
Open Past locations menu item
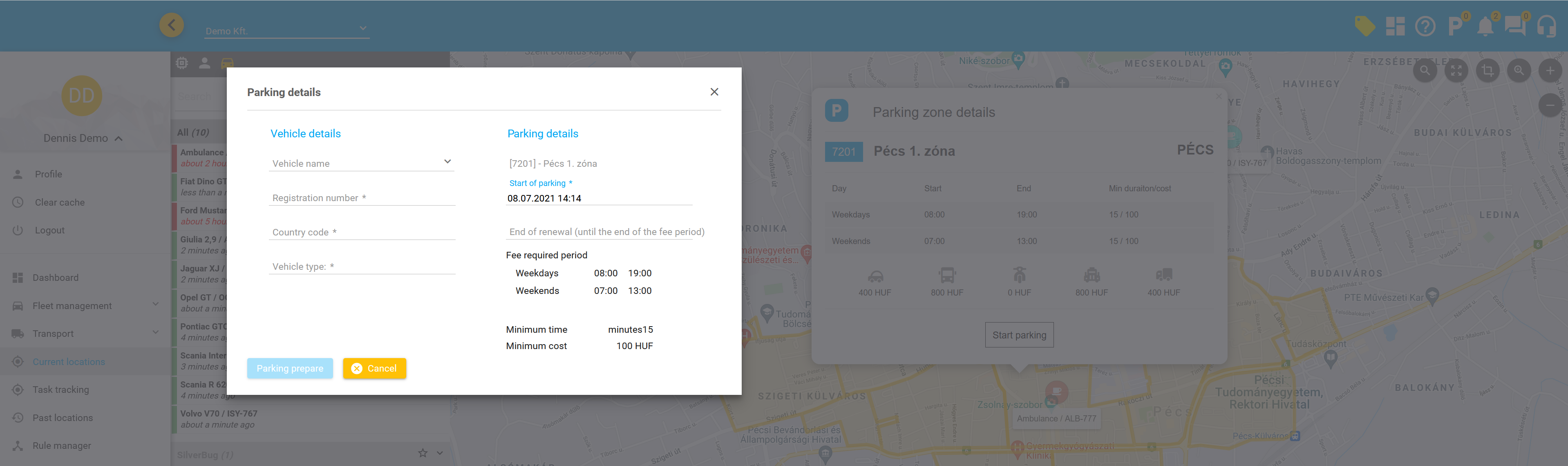click(63, 418)
